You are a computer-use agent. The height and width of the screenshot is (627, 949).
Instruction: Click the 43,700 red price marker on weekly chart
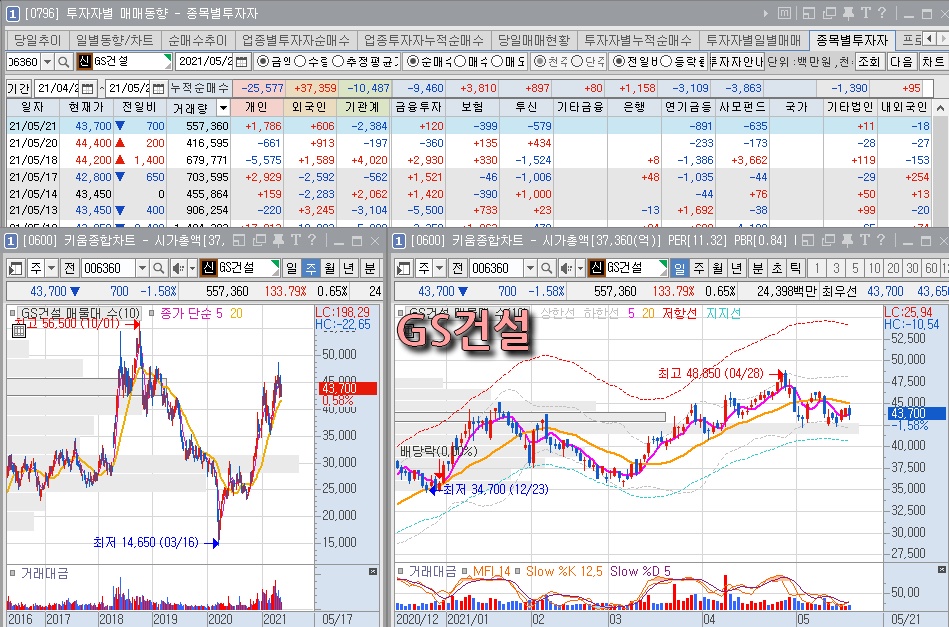348,389
